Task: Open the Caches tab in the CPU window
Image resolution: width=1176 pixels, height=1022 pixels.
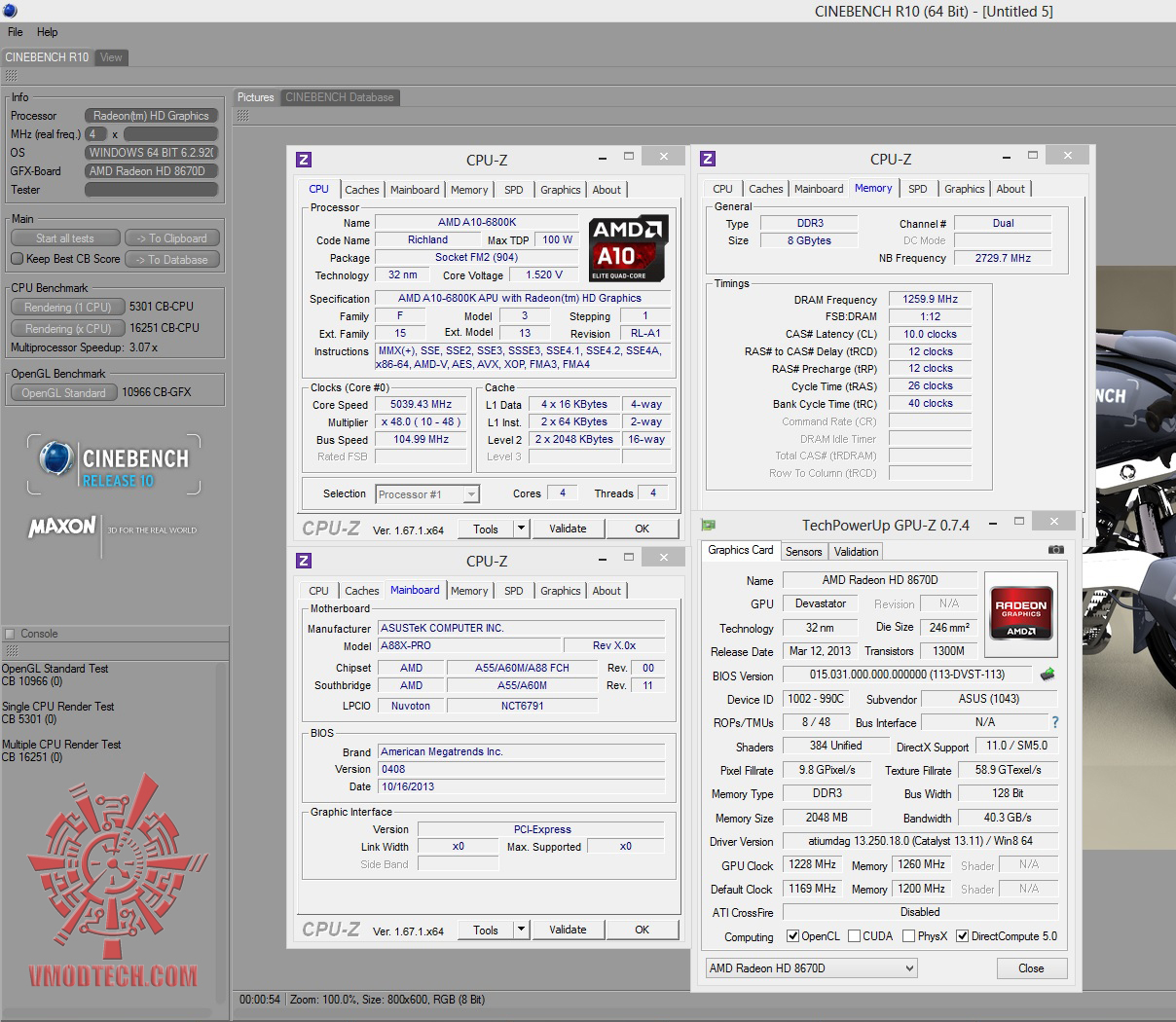Action: coord(362,190)
